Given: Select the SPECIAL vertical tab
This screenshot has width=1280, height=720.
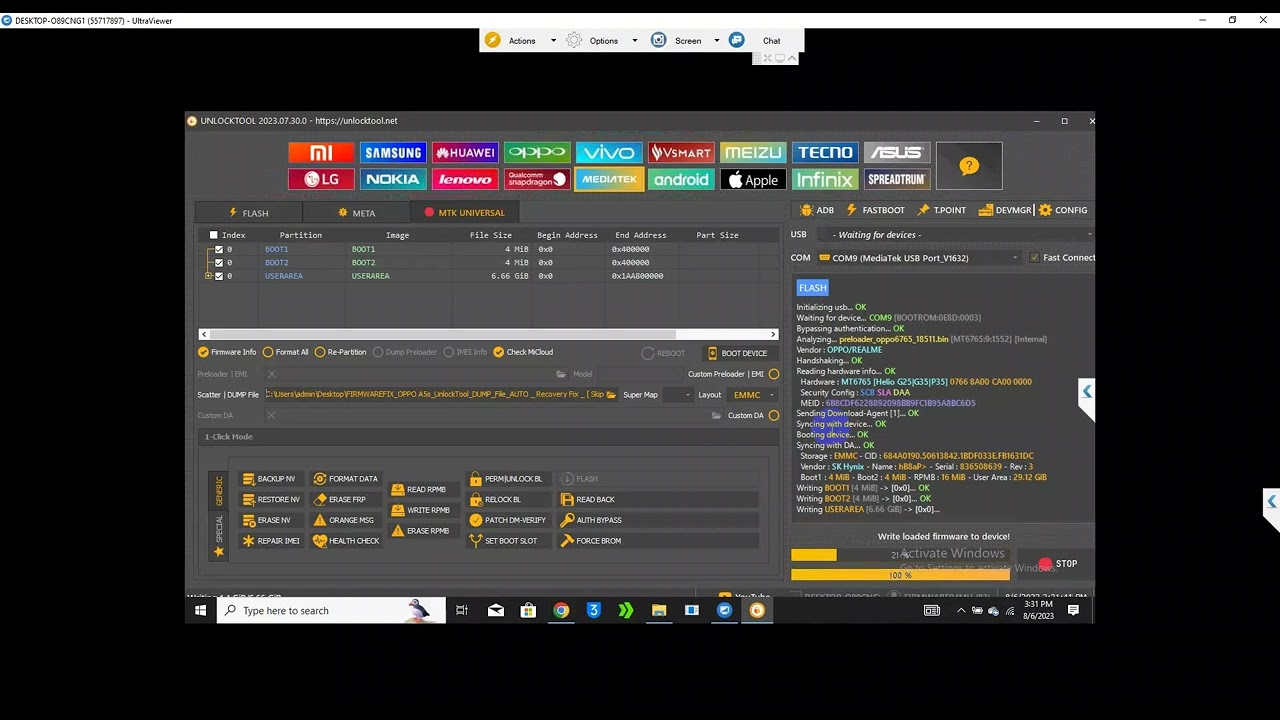Looking at the screenshot, I should tap(219, 535).
